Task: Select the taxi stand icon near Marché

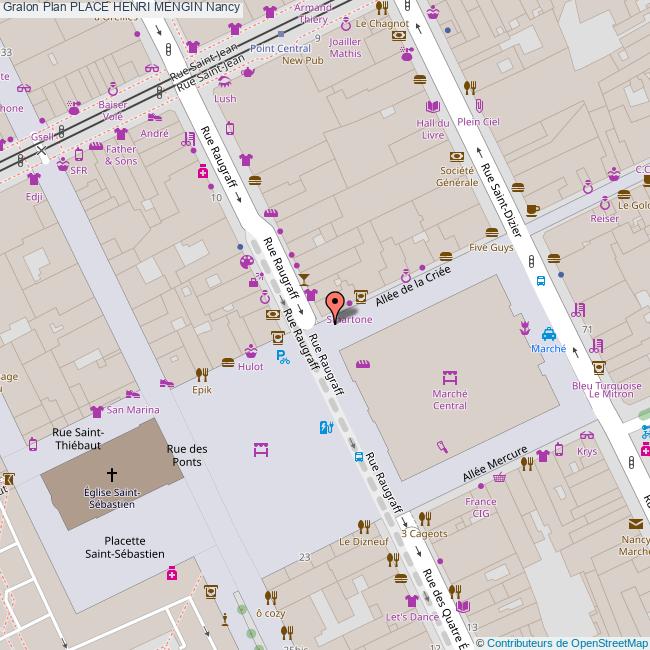Action: pyautogui.click(x=549, y=334)
